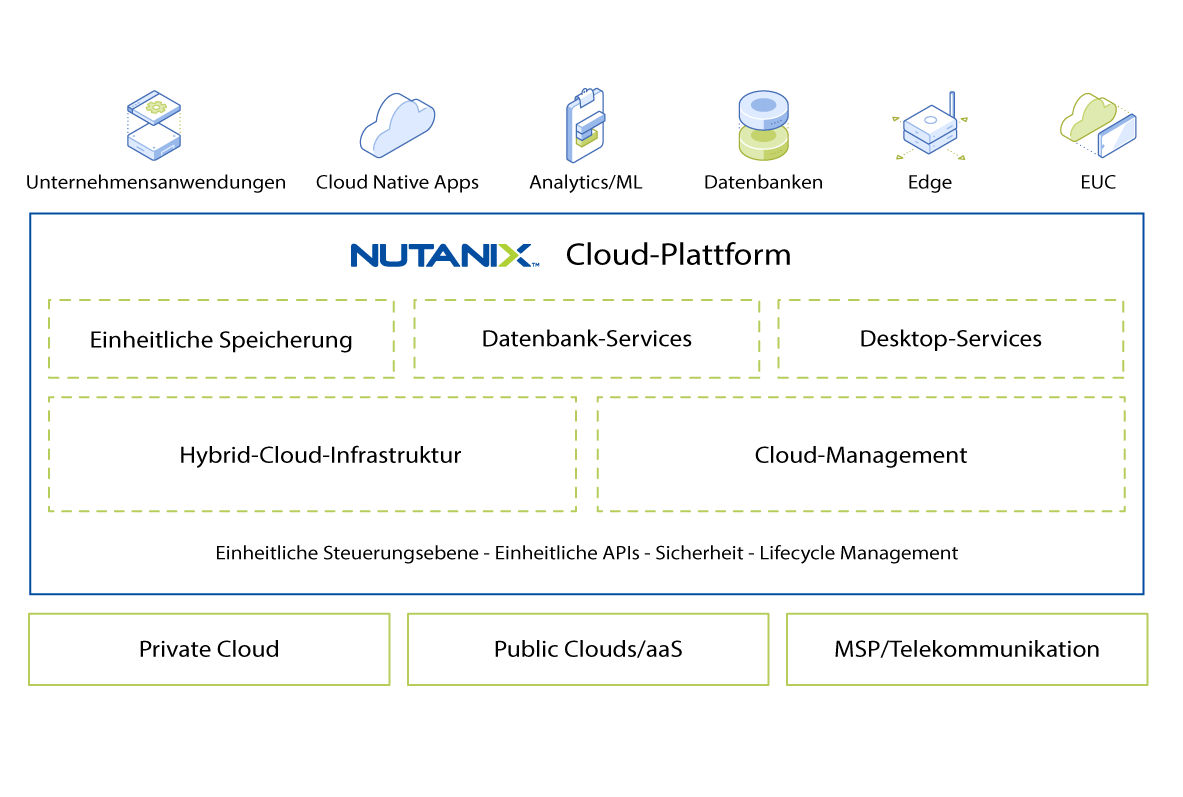Click the Datenbanken text label
Image resolution: width=1183 pixels, height=797 pixels.
[763, 182]
